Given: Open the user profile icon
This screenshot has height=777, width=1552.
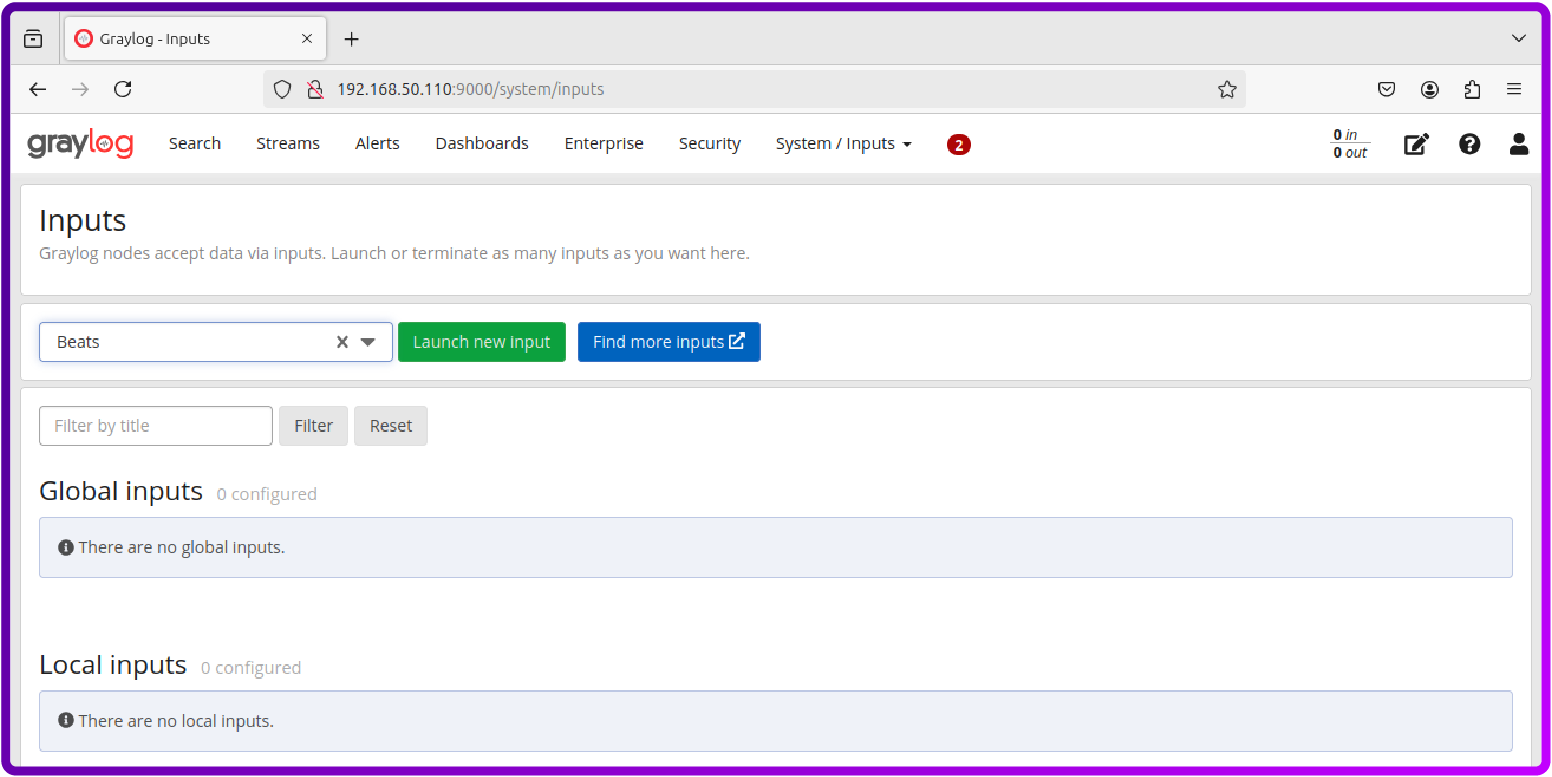Looking at the screenshot, I should (1518, 144).
